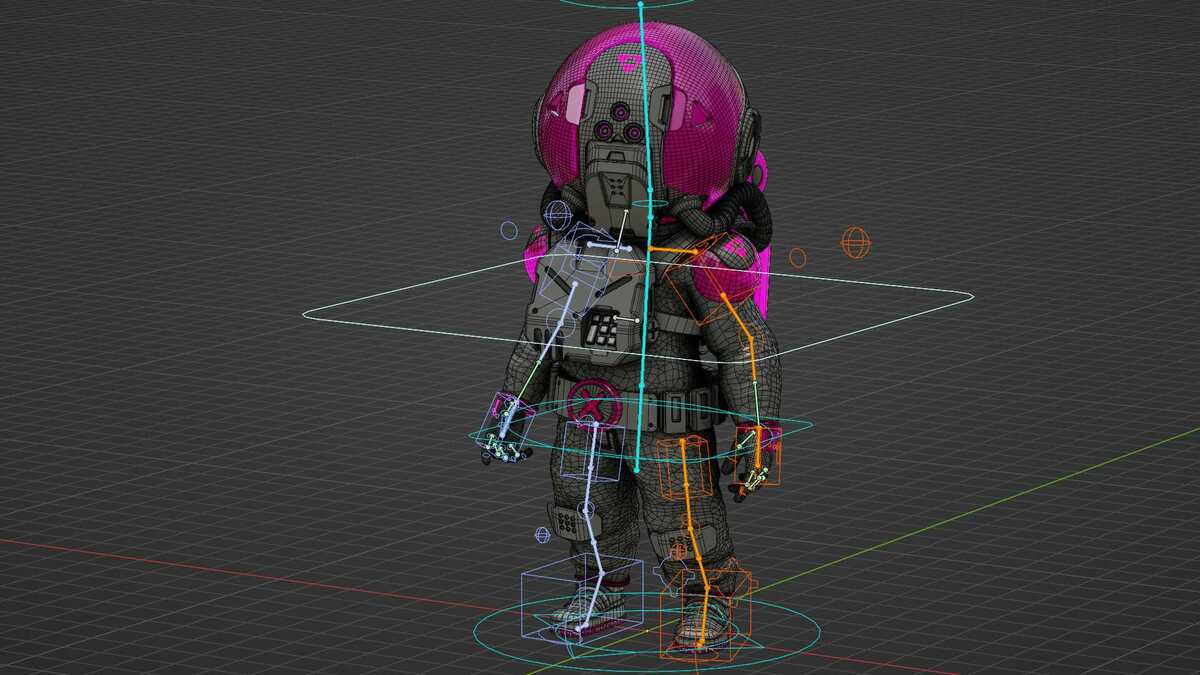Image resolution: width=1200 pixels, height=675 pixels.
Task: Click the keypad panel on the chest
Action: (x=603, y=329)
